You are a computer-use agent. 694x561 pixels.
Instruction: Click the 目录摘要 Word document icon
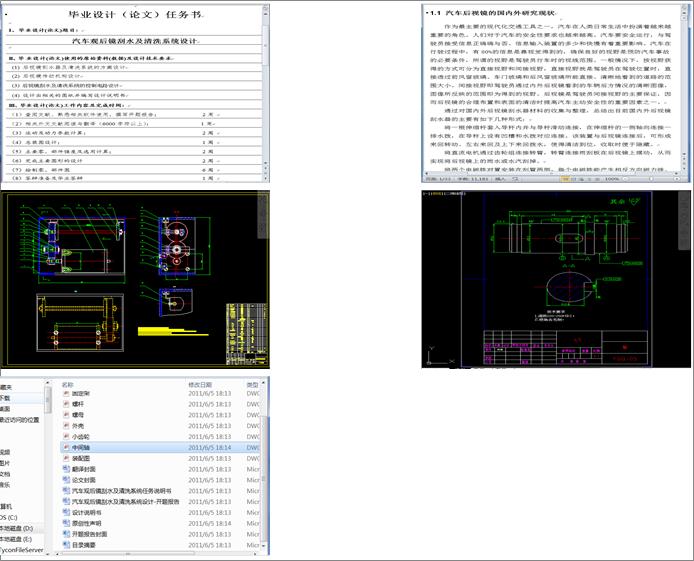coord(66,545)
